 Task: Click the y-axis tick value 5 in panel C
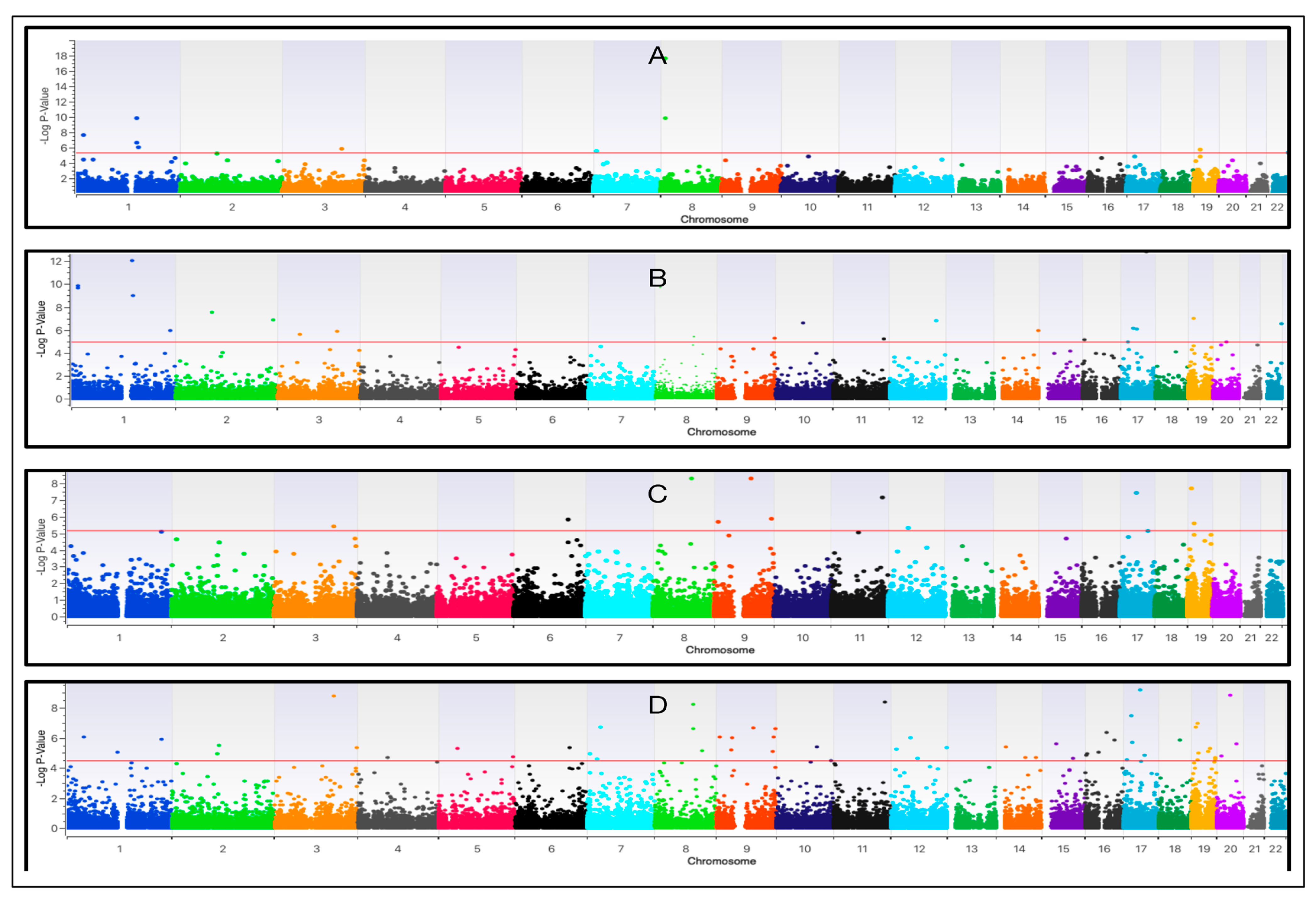coord(55,534)
